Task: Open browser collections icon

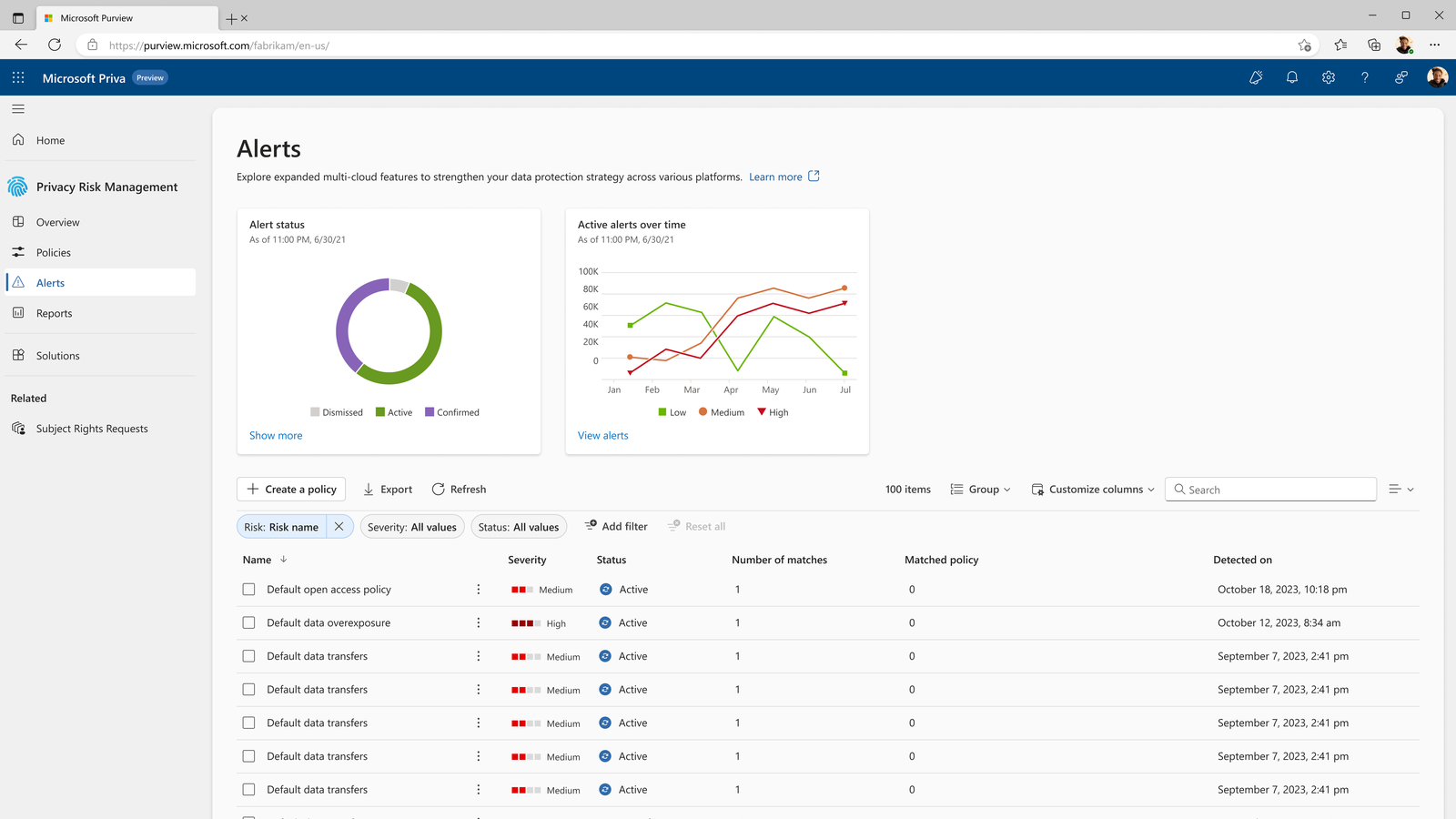Action: [x=1374, y=45]
